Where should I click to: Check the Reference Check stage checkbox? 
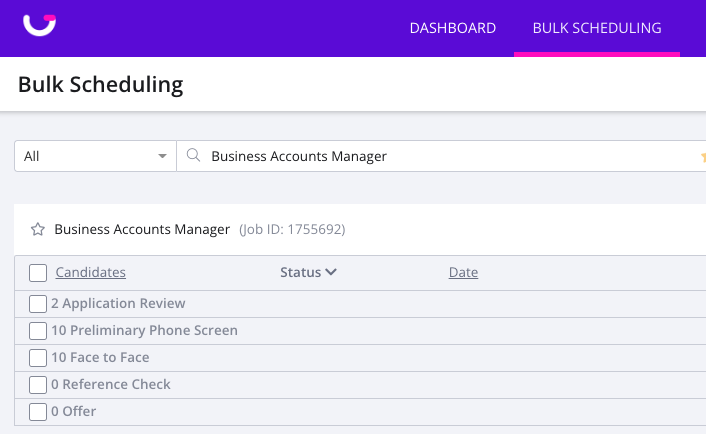pyautogui.click(x=38, y=385)
